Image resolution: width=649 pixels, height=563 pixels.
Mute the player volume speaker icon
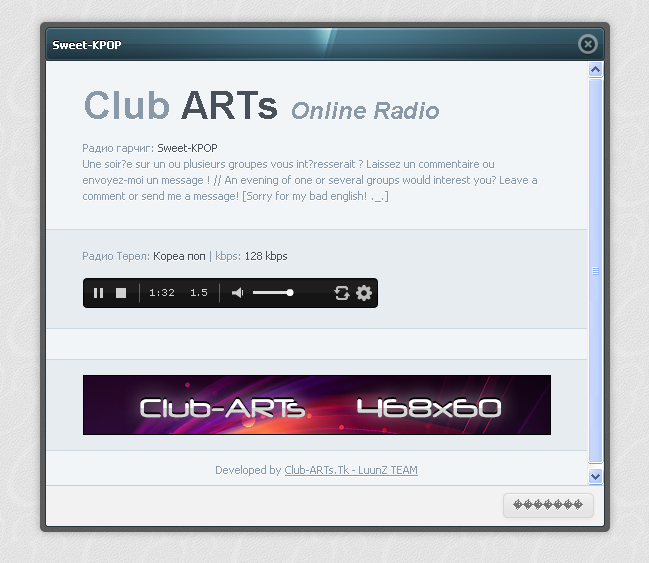[x=238, y=293]
